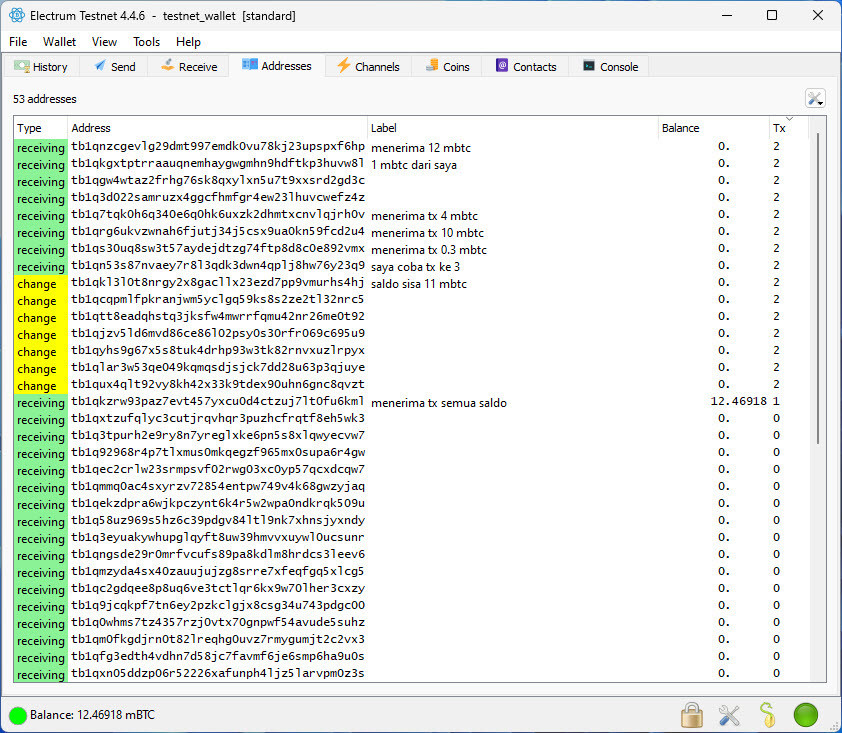The width and height of the screenshot is (842, 733).
Task: Select label 'saldo sisa 11 mbtc'
Action: click(419, 284)
